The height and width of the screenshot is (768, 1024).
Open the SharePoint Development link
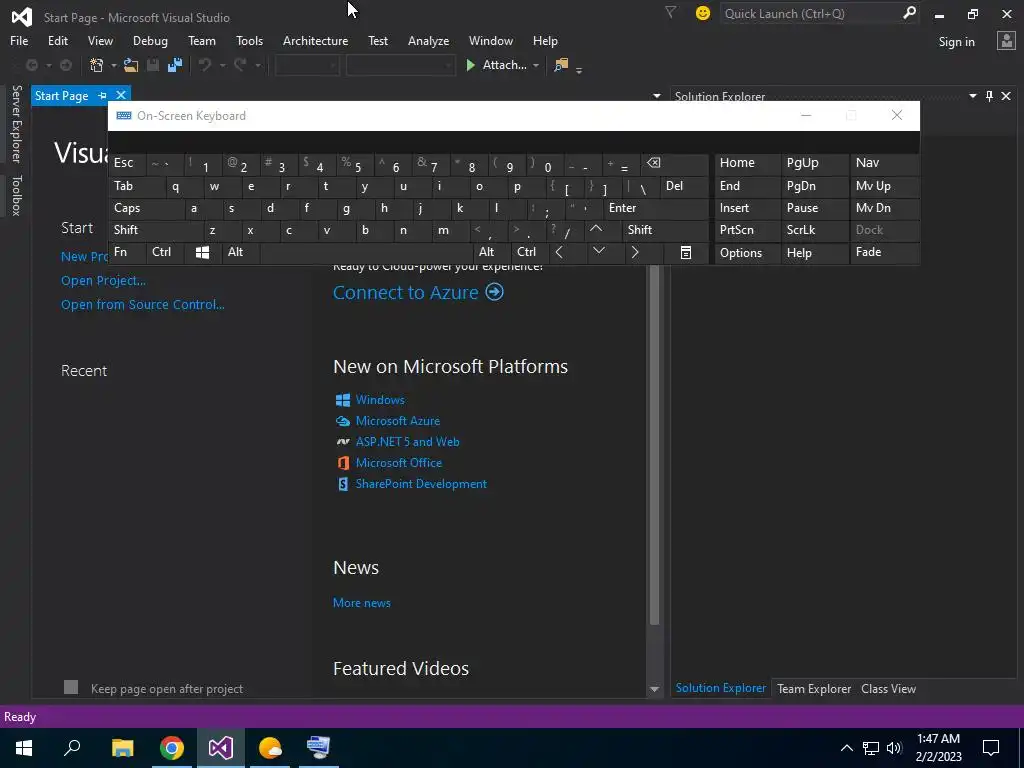click(x=421, y=484)
